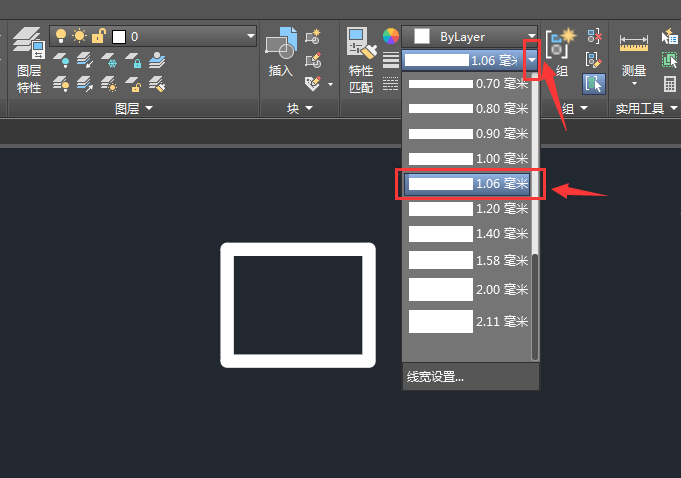This screenshot has width=681, height=478.
Task: Select 1.20 毫米 lineweight
Action: (468, 209)
